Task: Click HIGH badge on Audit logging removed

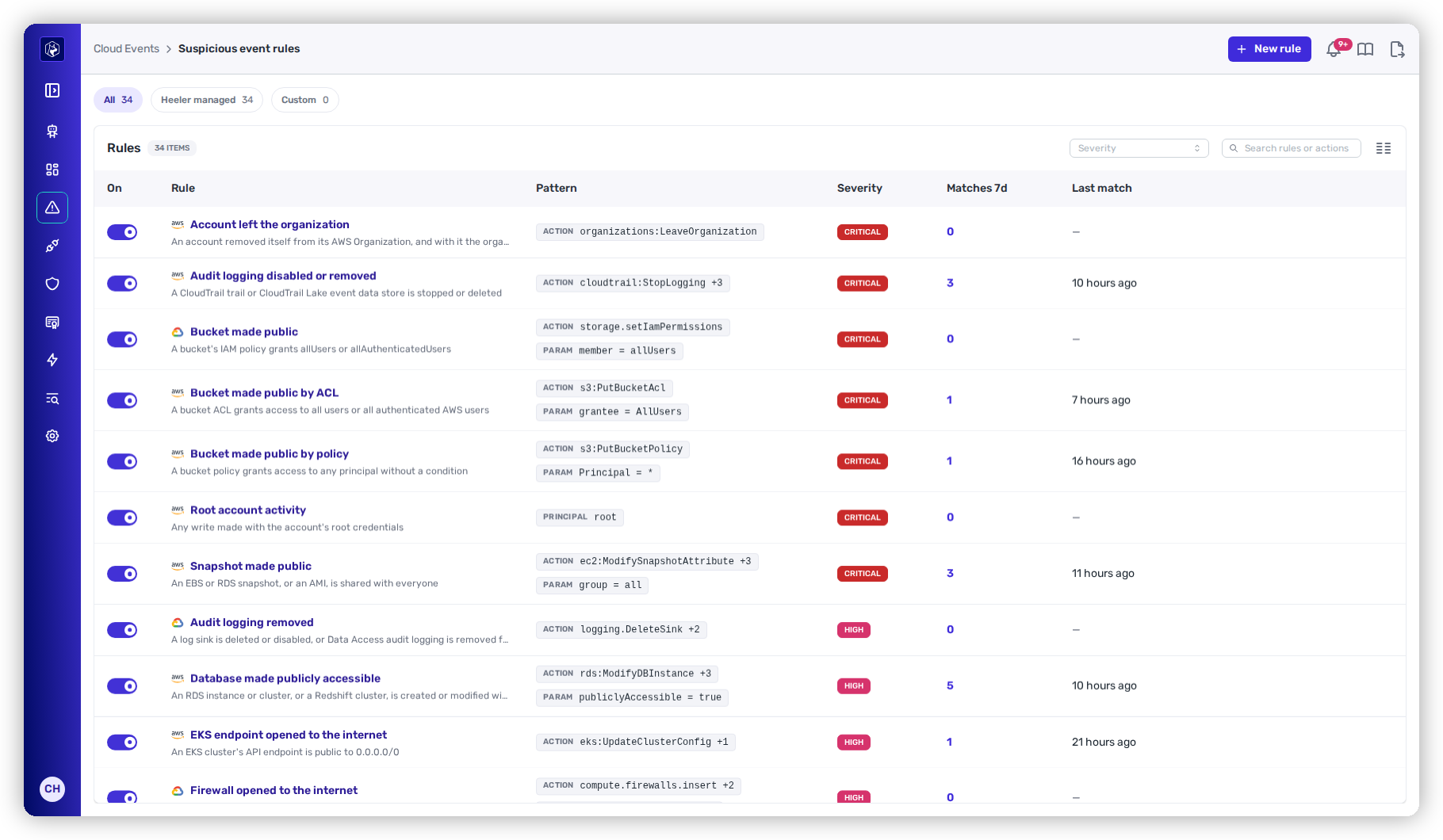Action: [854, 630]
